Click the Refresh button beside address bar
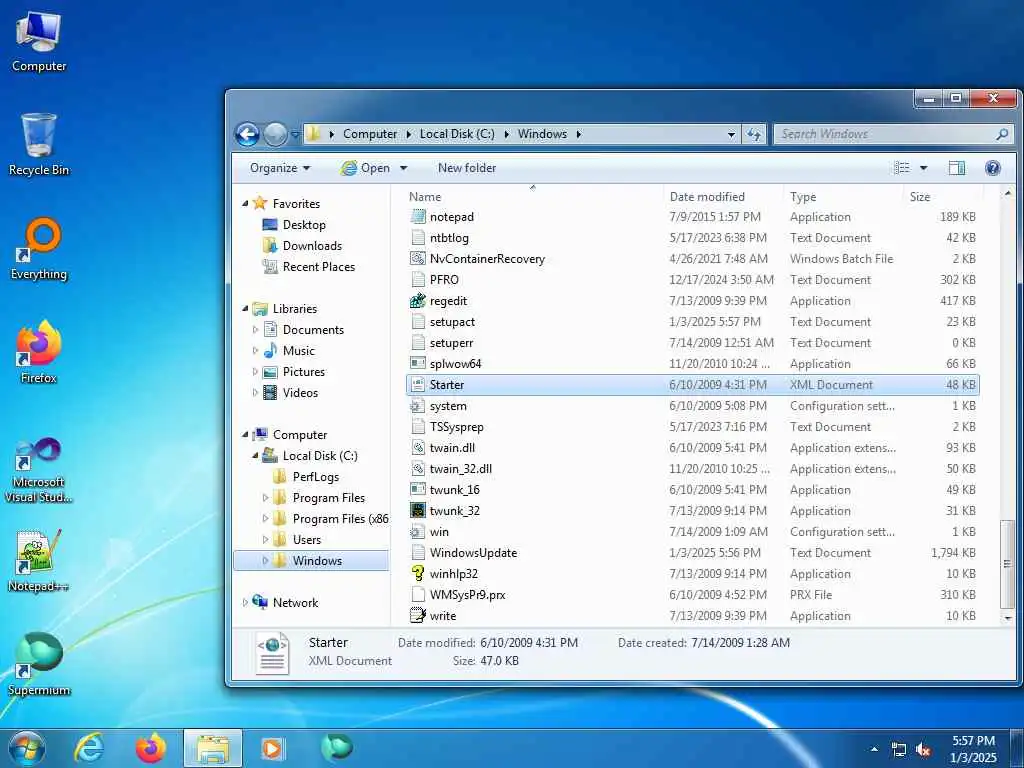Screen dimensions: 1024x768 (x=754, y=135)
